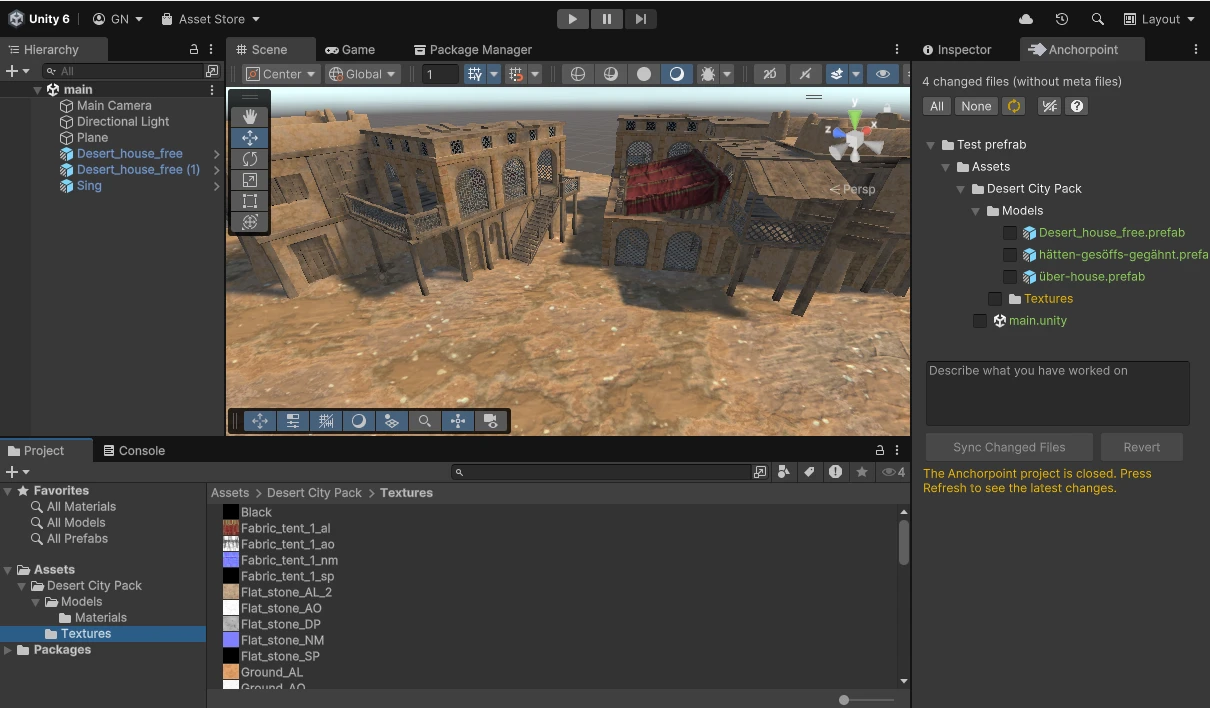
Task: Open the Gizmos visibility (eye) icon
Action: click(x=884, y=74)
